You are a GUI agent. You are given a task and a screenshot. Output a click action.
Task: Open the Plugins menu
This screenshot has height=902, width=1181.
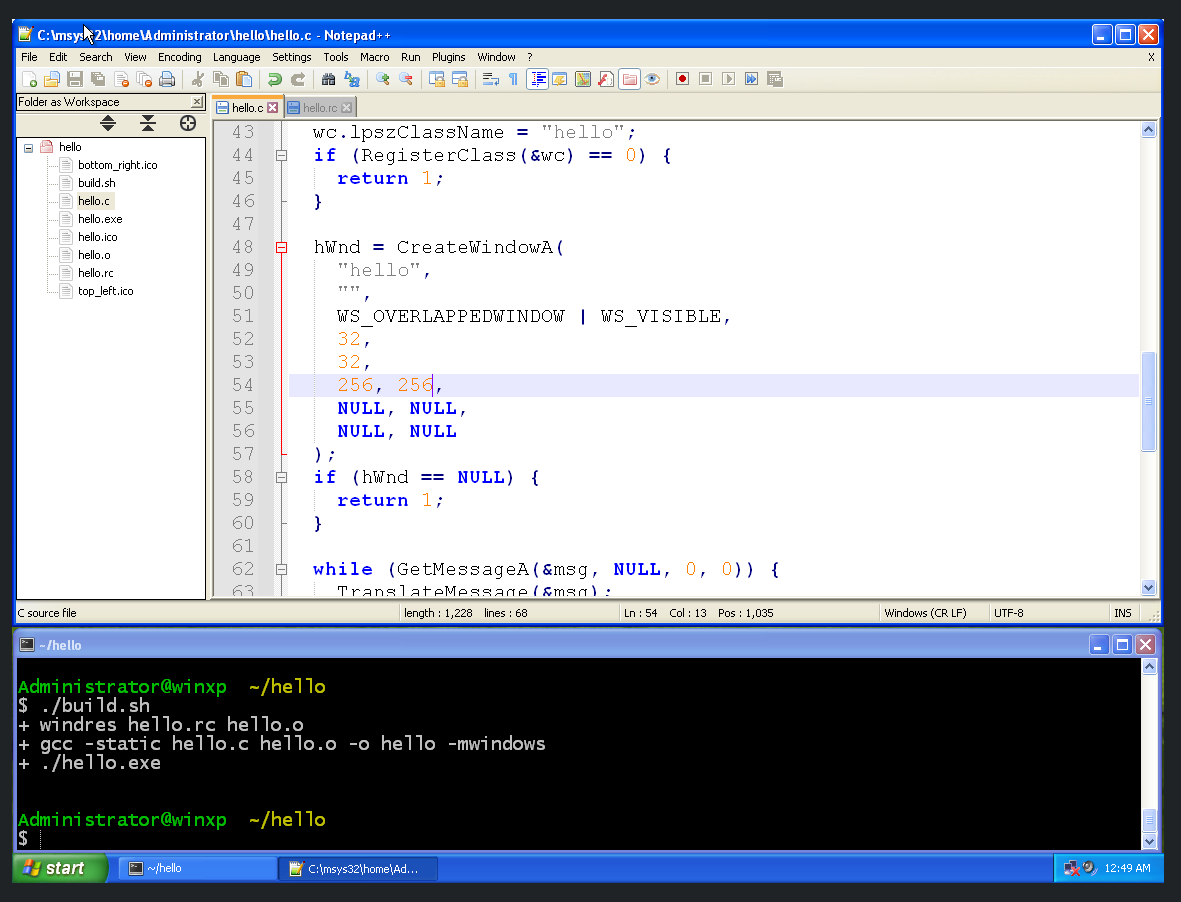pos(448,57)
